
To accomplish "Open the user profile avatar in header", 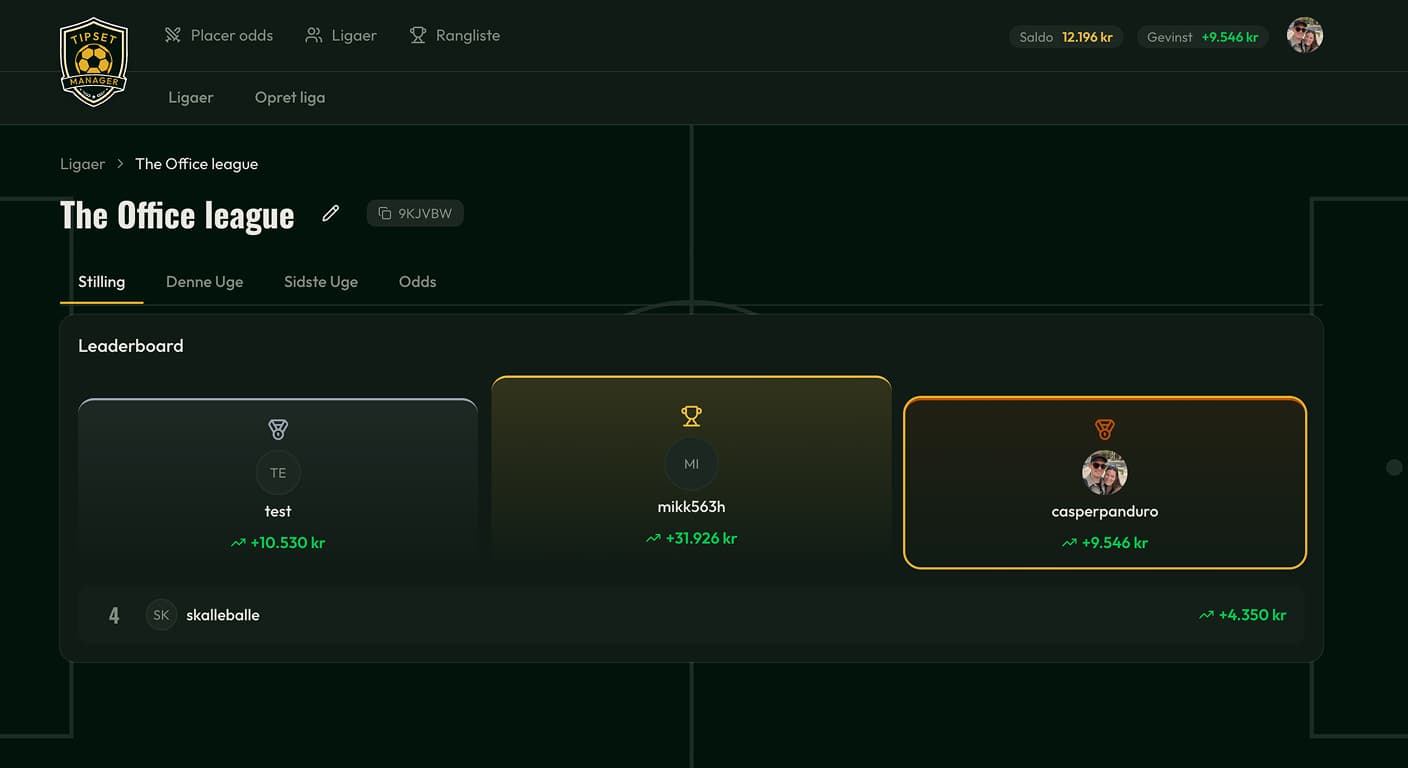I will (1304, 36).
